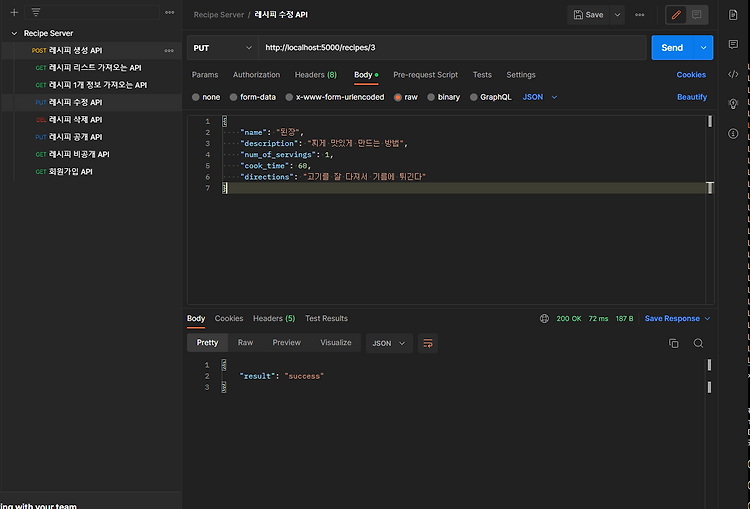
Task: Click the Beautify link
Action: tap(691, 97)
